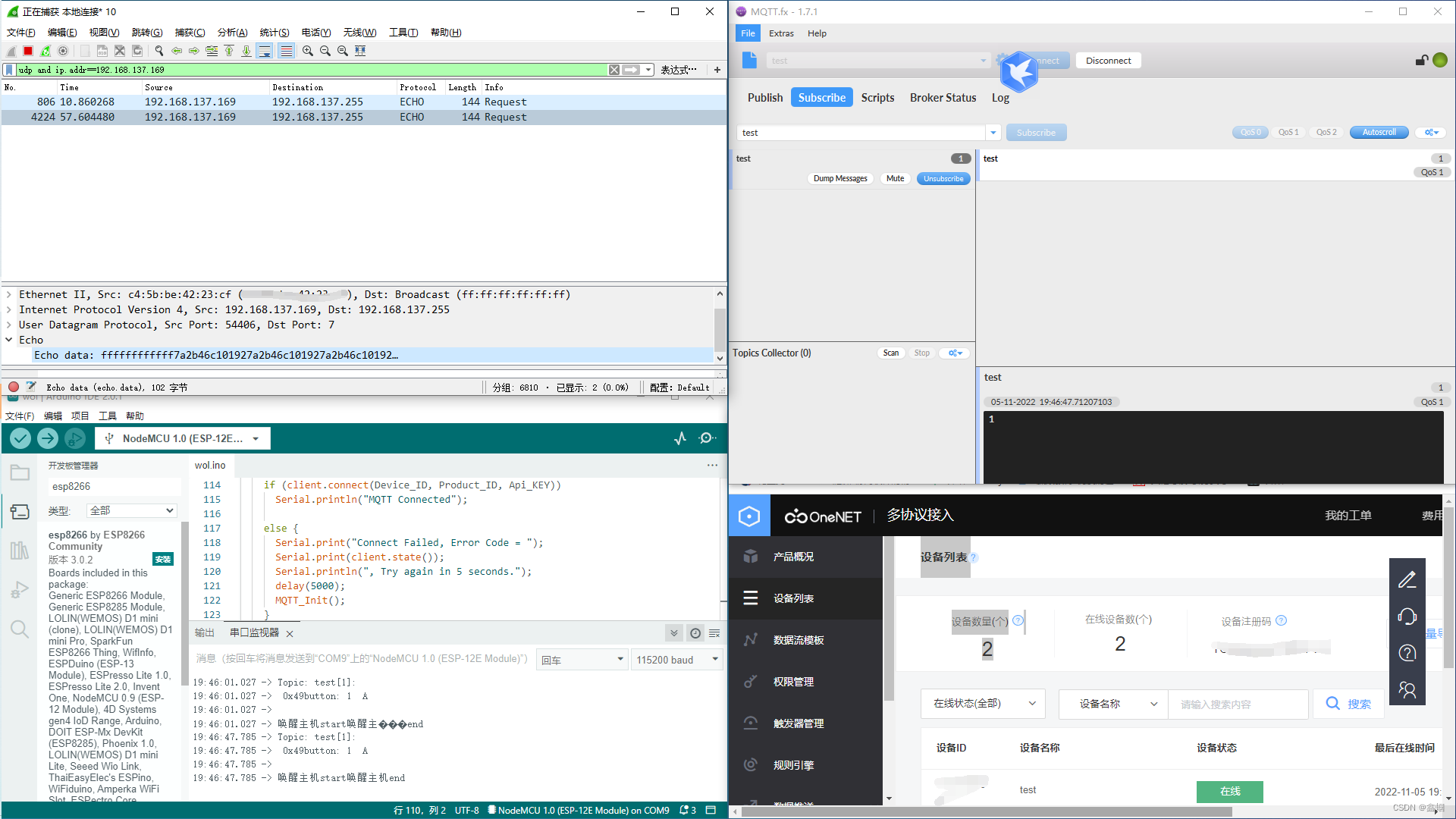
Task: Open the 分析(A) menu in Wireshark
Action: [232, 33]
